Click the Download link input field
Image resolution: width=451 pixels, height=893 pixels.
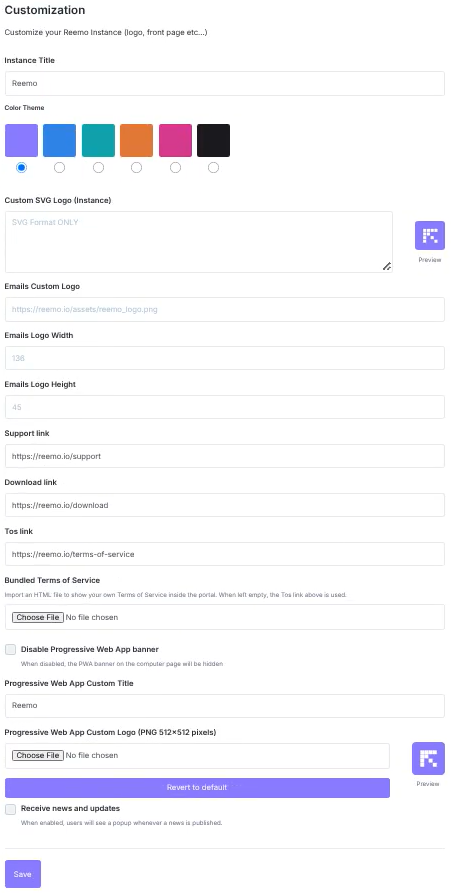tap(225, 505)
